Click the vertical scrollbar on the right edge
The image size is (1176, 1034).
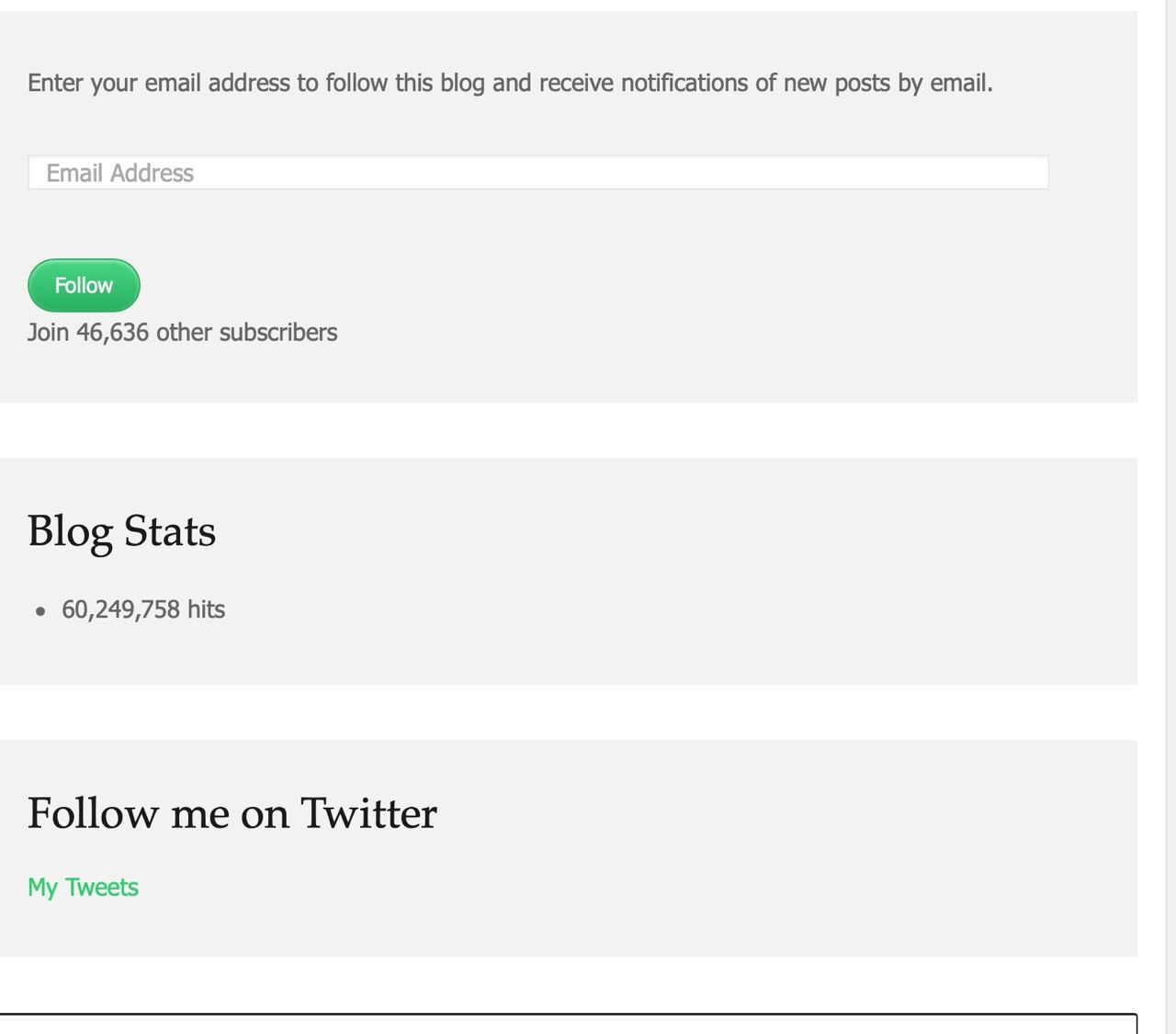(1170, 515)
